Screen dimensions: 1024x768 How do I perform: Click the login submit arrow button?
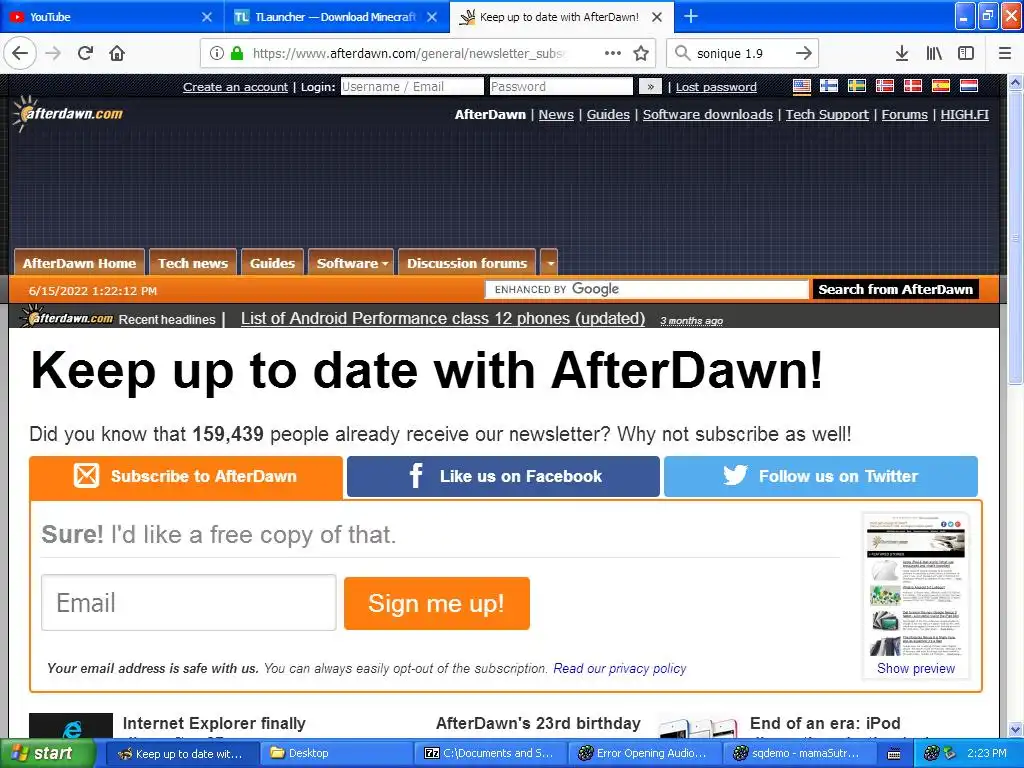point(650,86)
